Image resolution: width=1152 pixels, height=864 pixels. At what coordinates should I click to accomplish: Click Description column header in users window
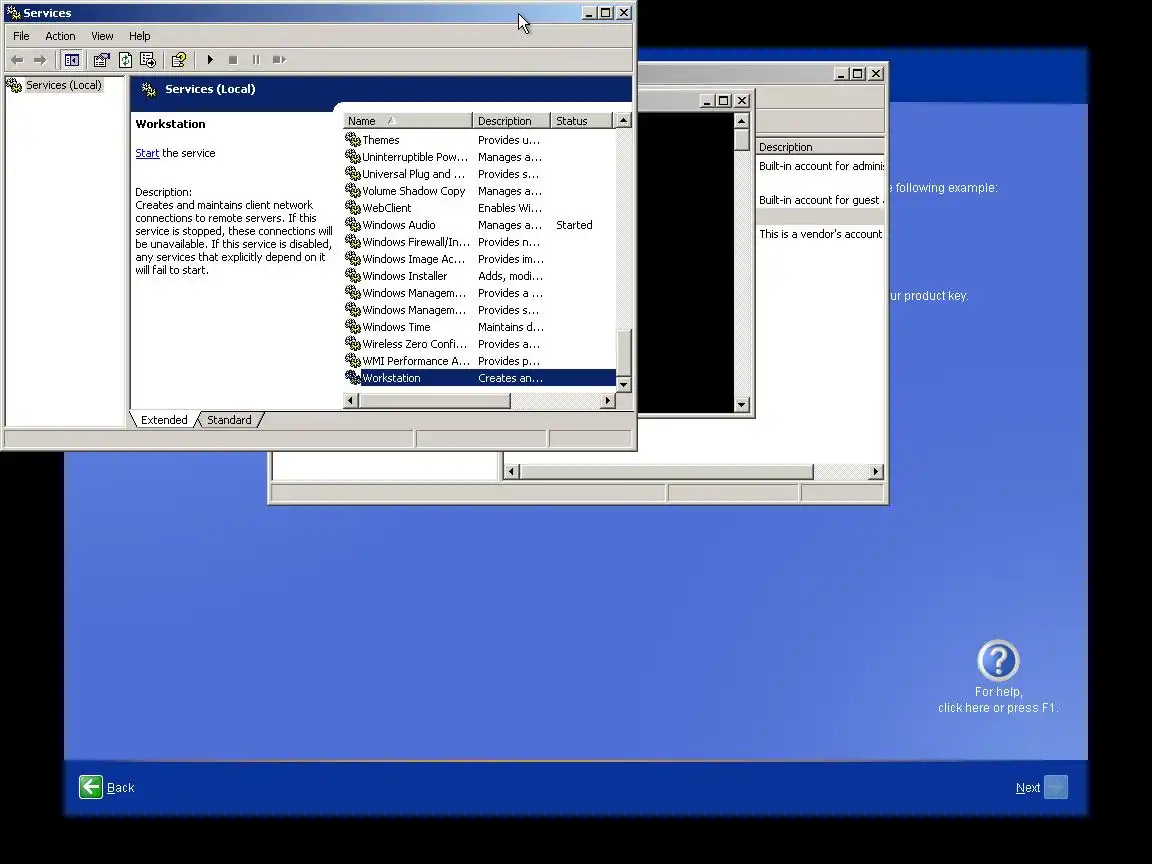point(820,147)
